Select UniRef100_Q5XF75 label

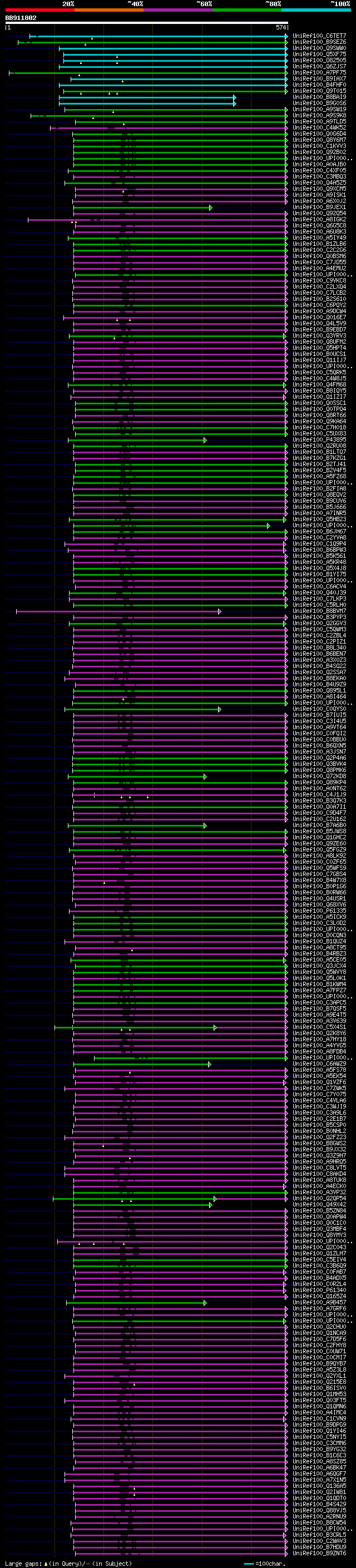pos(319,54)
